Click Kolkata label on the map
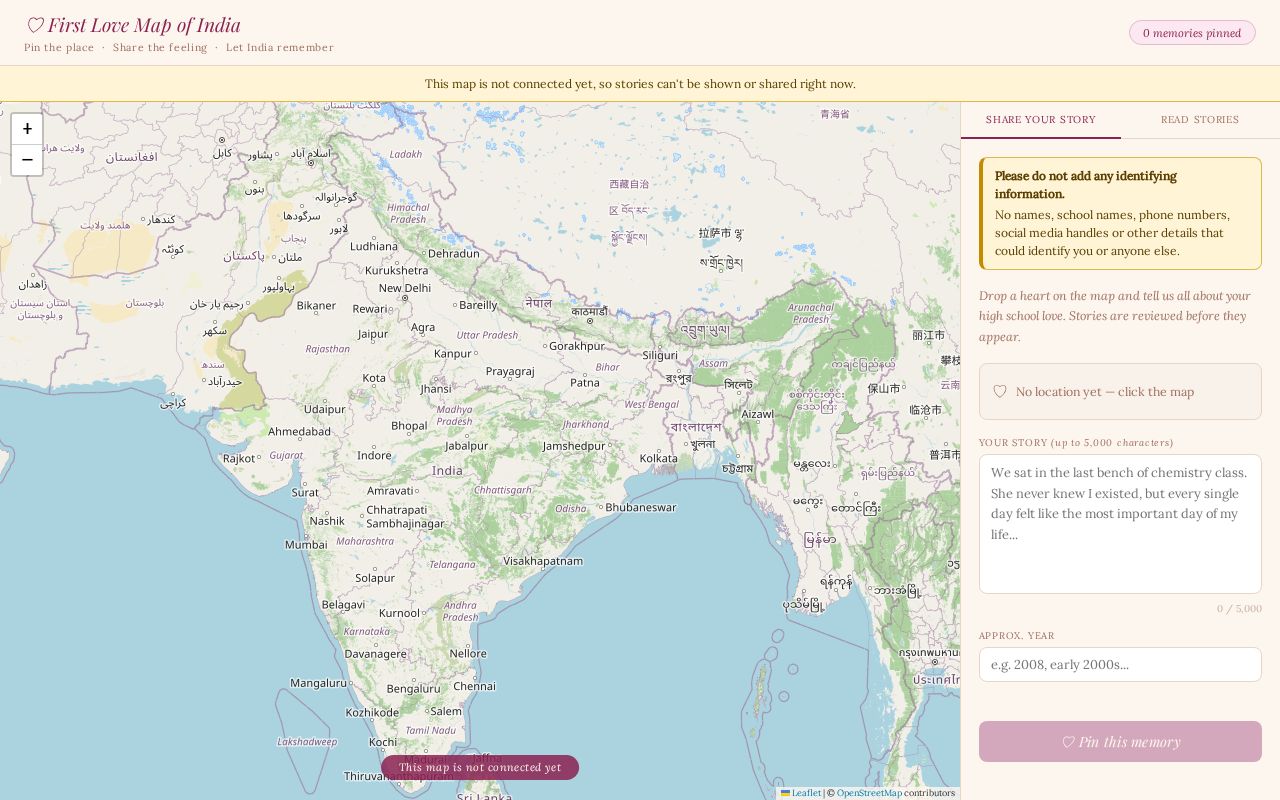This screenshot has width=1280, height=800. [x=658, y=458]
